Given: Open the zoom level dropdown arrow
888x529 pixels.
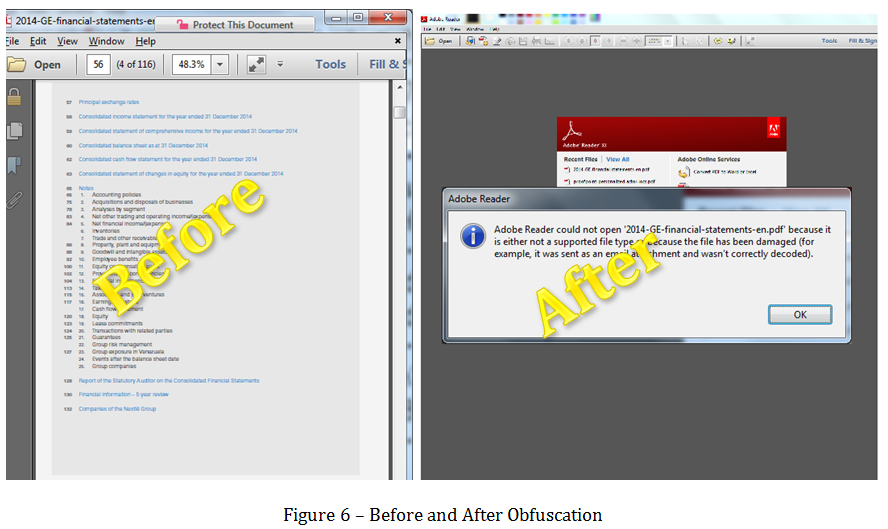Looking at the screenshot, I should (x=220, y=65).
